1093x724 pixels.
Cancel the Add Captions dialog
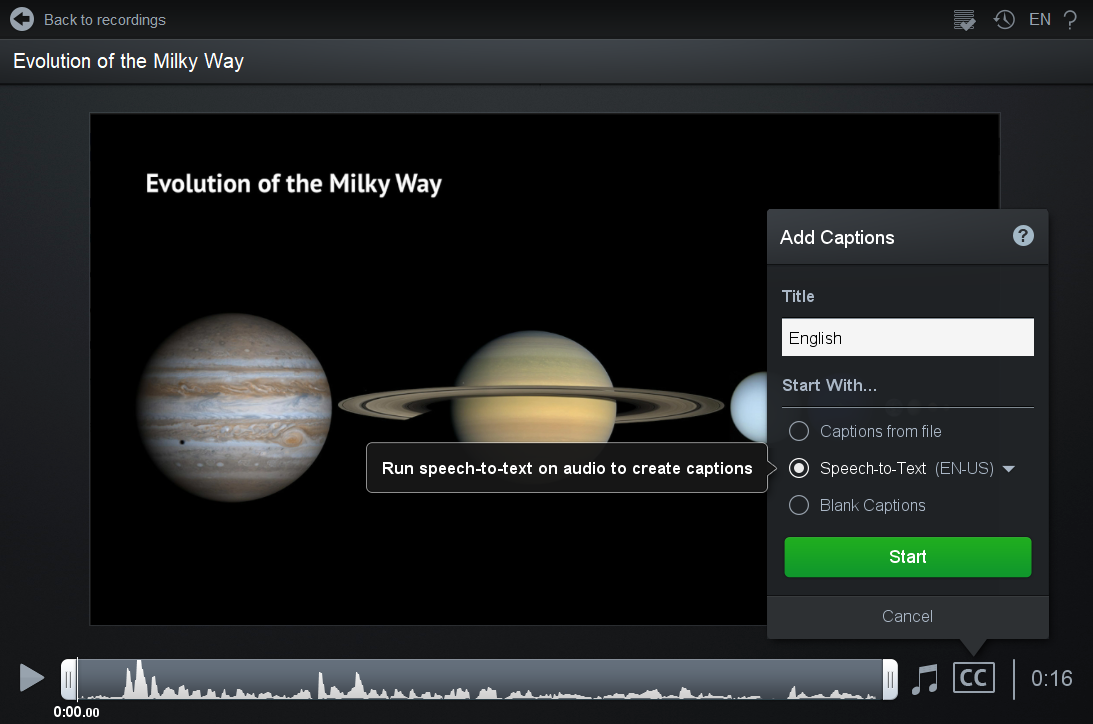tap(907, 616)
